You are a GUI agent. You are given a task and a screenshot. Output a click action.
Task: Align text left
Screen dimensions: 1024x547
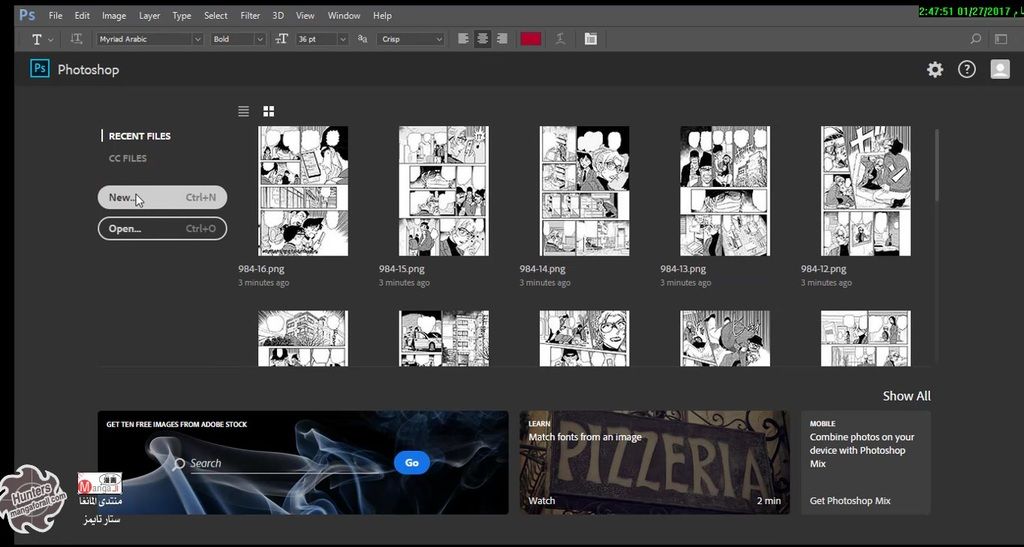(463, 39)
